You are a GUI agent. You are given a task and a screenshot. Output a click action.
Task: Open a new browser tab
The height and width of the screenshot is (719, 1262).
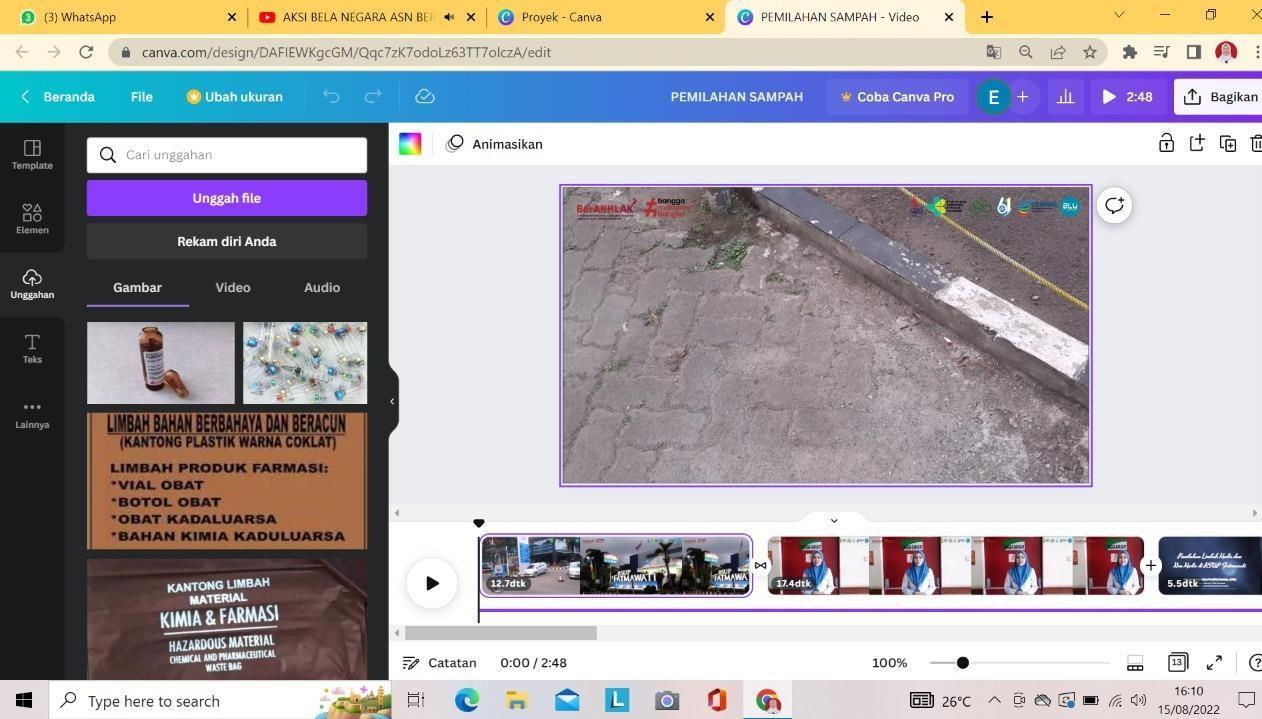pos(987,17)
